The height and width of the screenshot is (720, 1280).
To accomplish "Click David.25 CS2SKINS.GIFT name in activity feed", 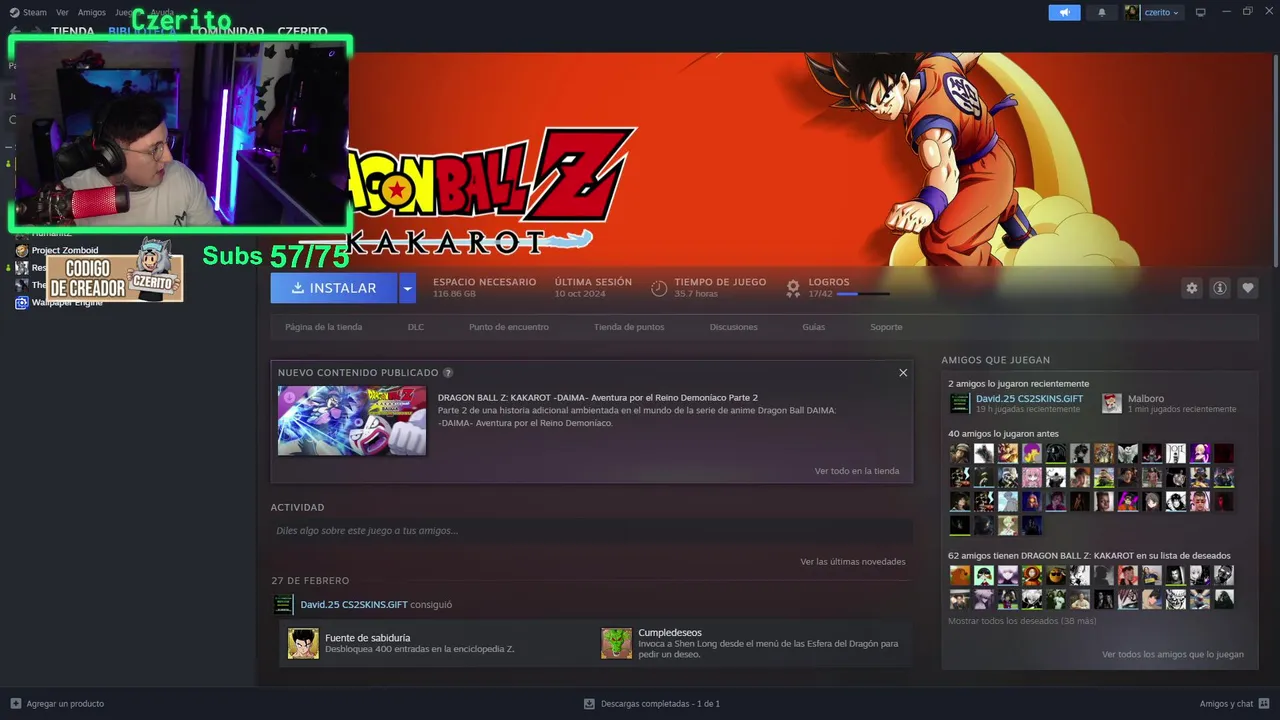I will [354, 605].
